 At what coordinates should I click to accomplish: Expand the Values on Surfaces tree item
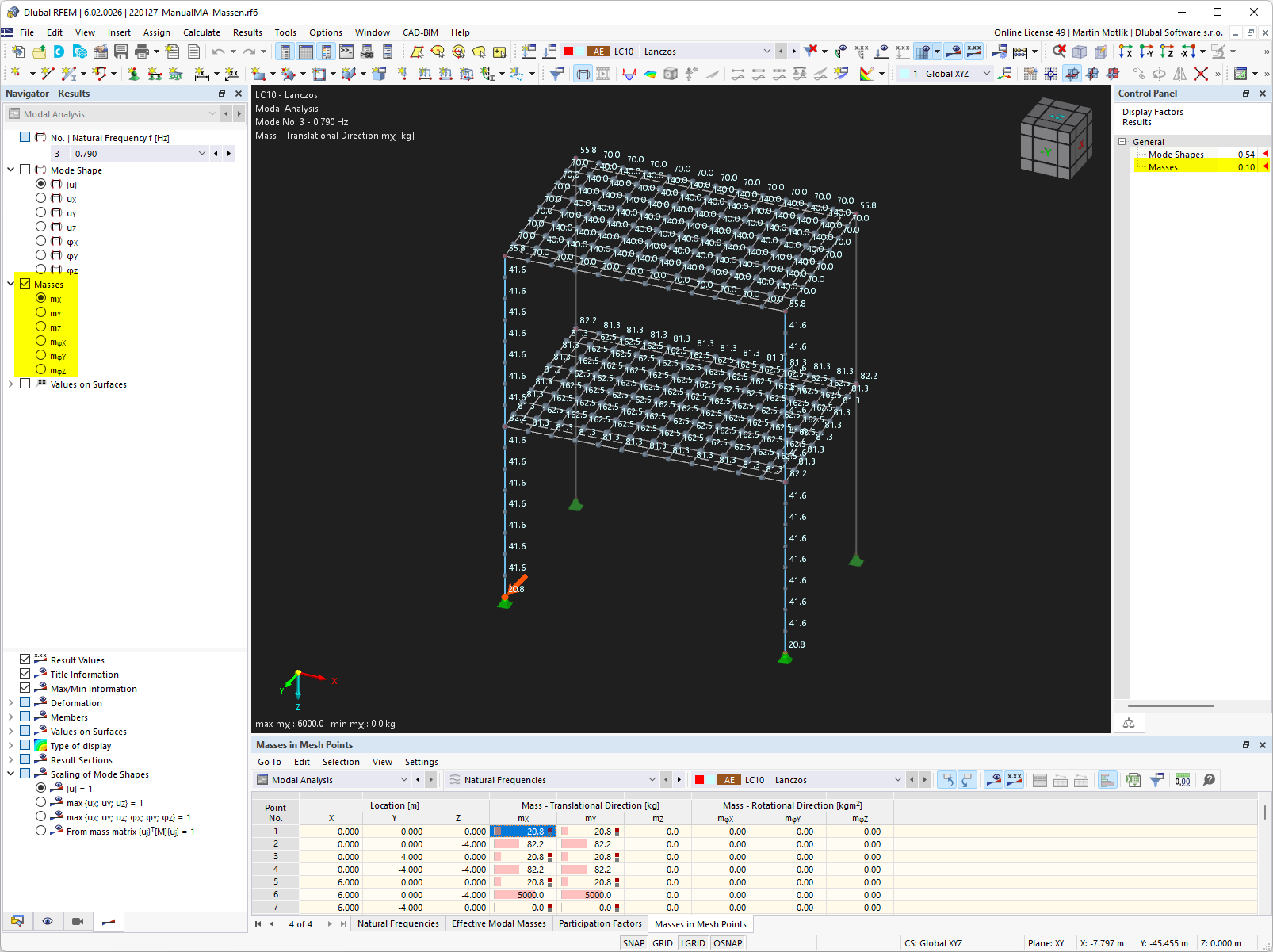(x=10, y=384)
